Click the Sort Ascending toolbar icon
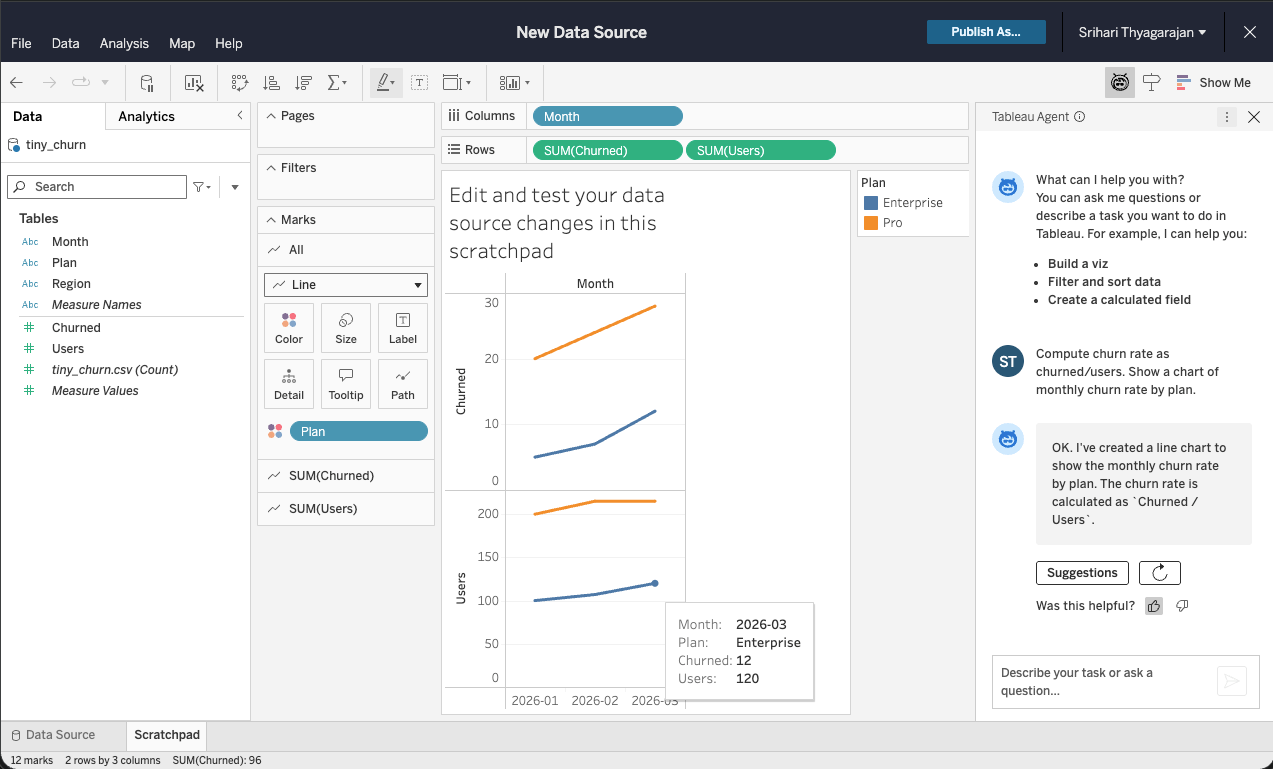1273x769 pixels. [x=271, y=83]
